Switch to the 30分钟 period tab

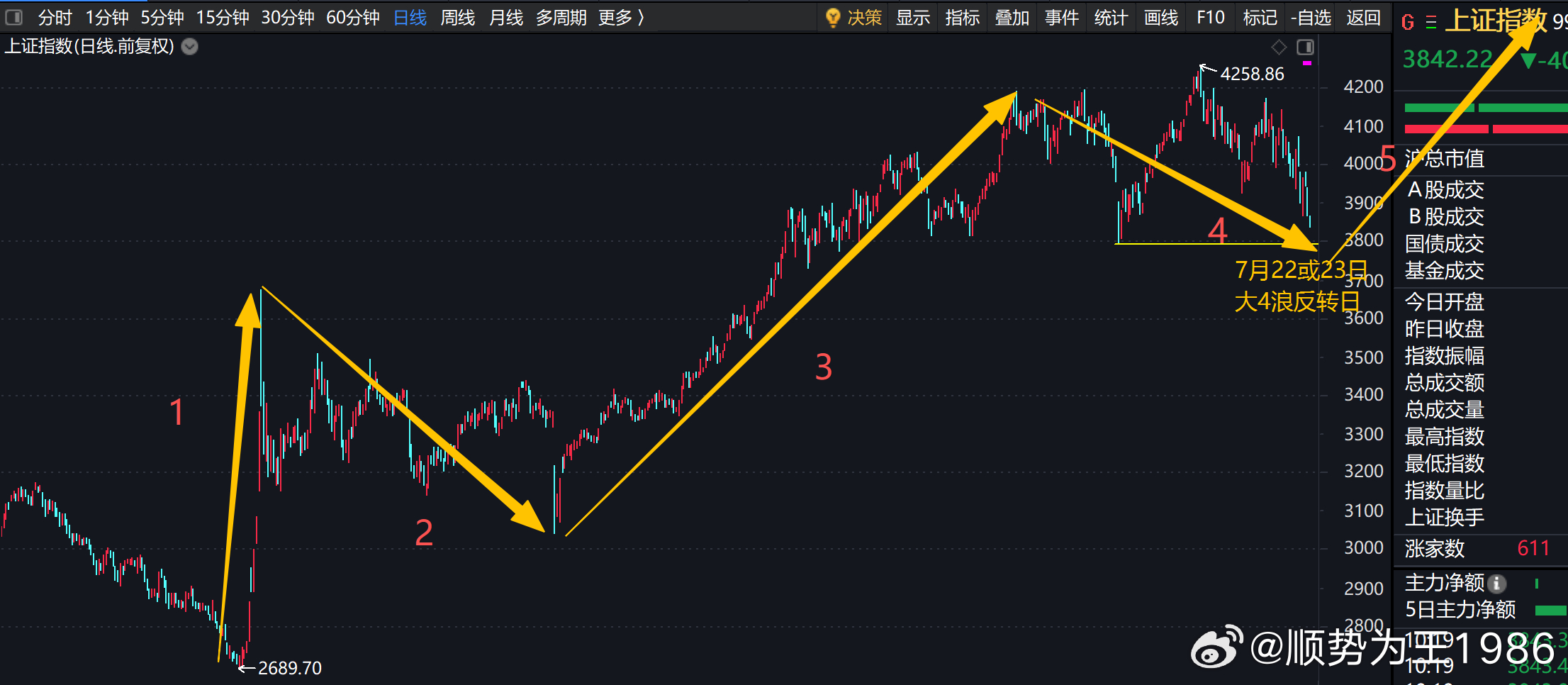coord(288,18)
